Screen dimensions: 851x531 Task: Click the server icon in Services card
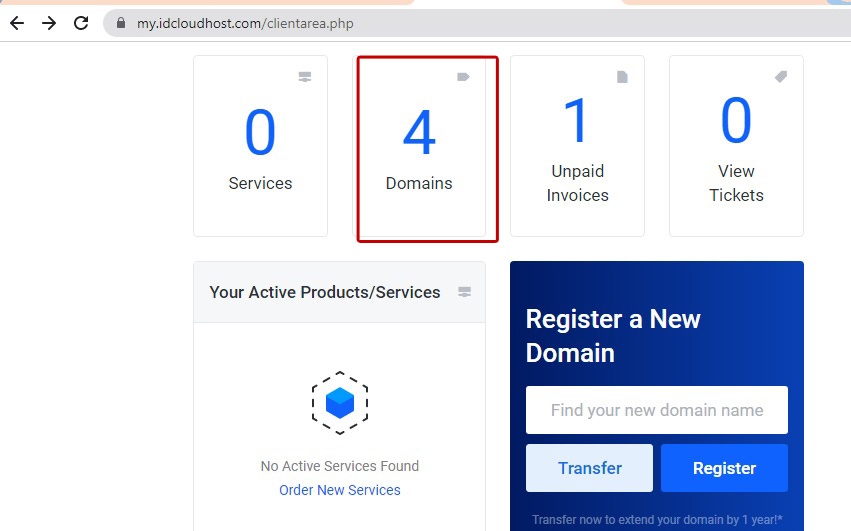point(305,77)
